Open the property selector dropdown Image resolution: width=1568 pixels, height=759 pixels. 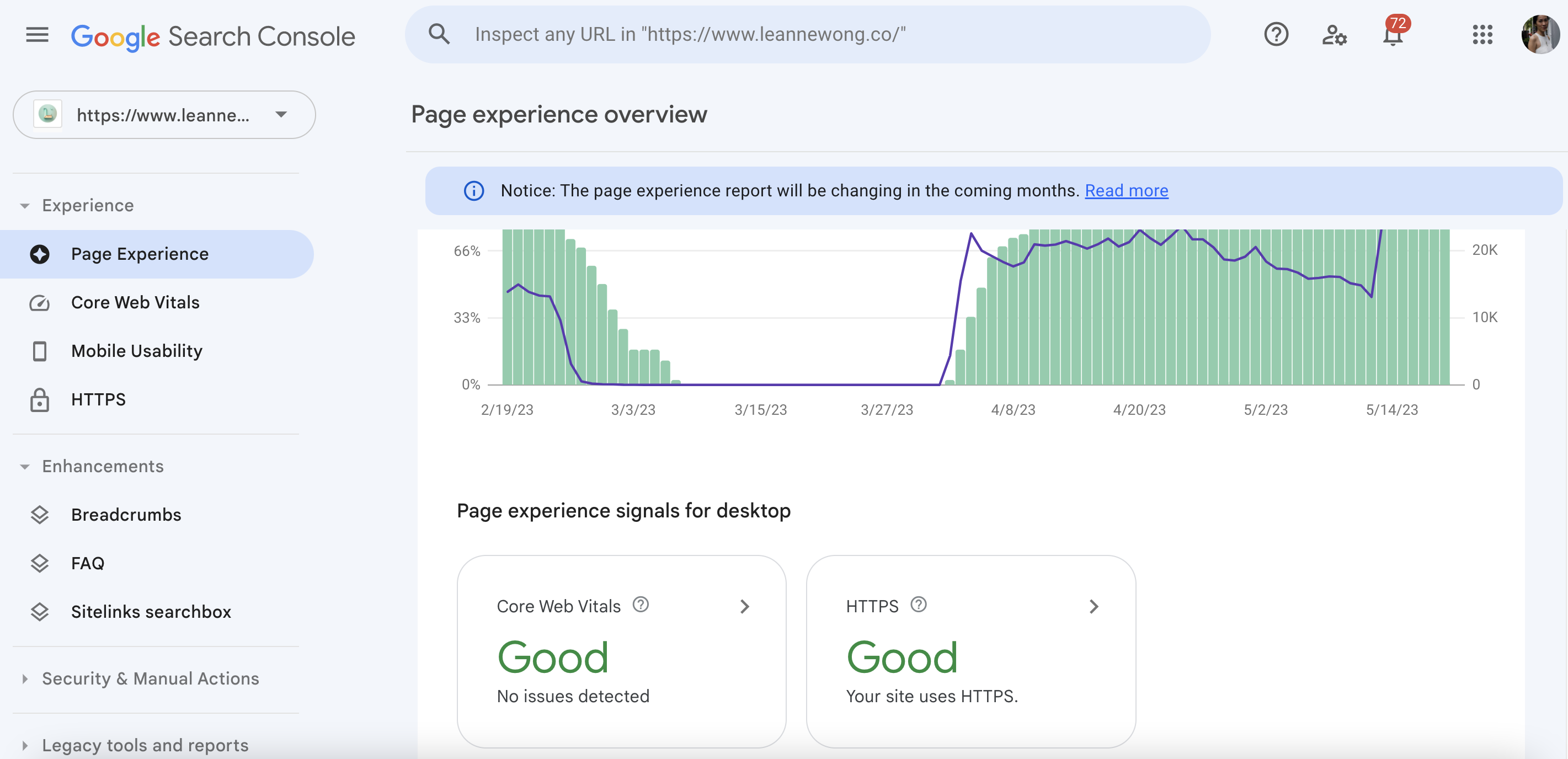coord(164,114)
